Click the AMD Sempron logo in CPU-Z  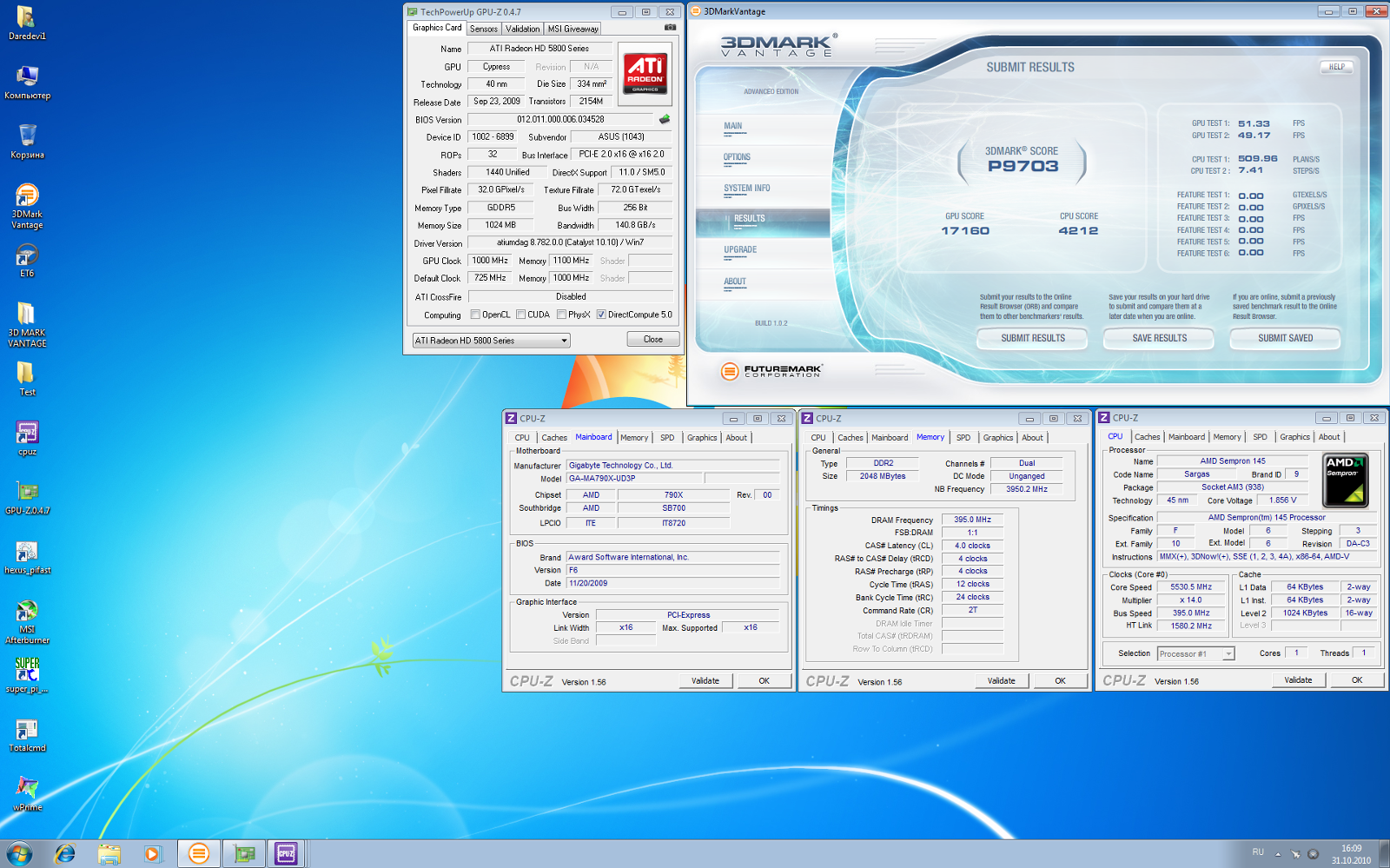click(1346, 480)
